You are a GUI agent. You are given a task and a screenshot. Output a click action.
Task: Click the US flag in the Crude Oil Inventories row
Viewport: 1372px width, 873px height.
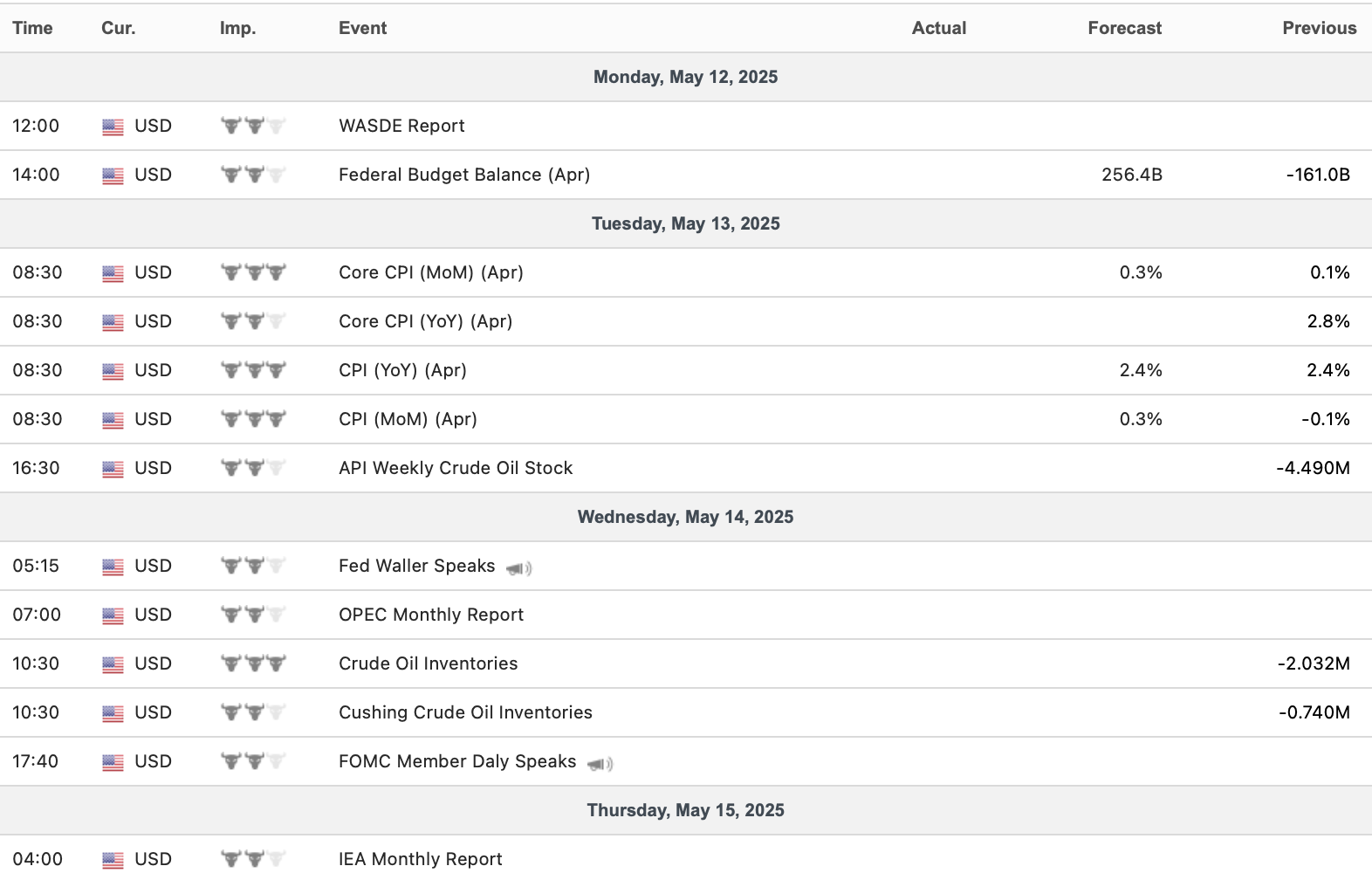point(113,664)
